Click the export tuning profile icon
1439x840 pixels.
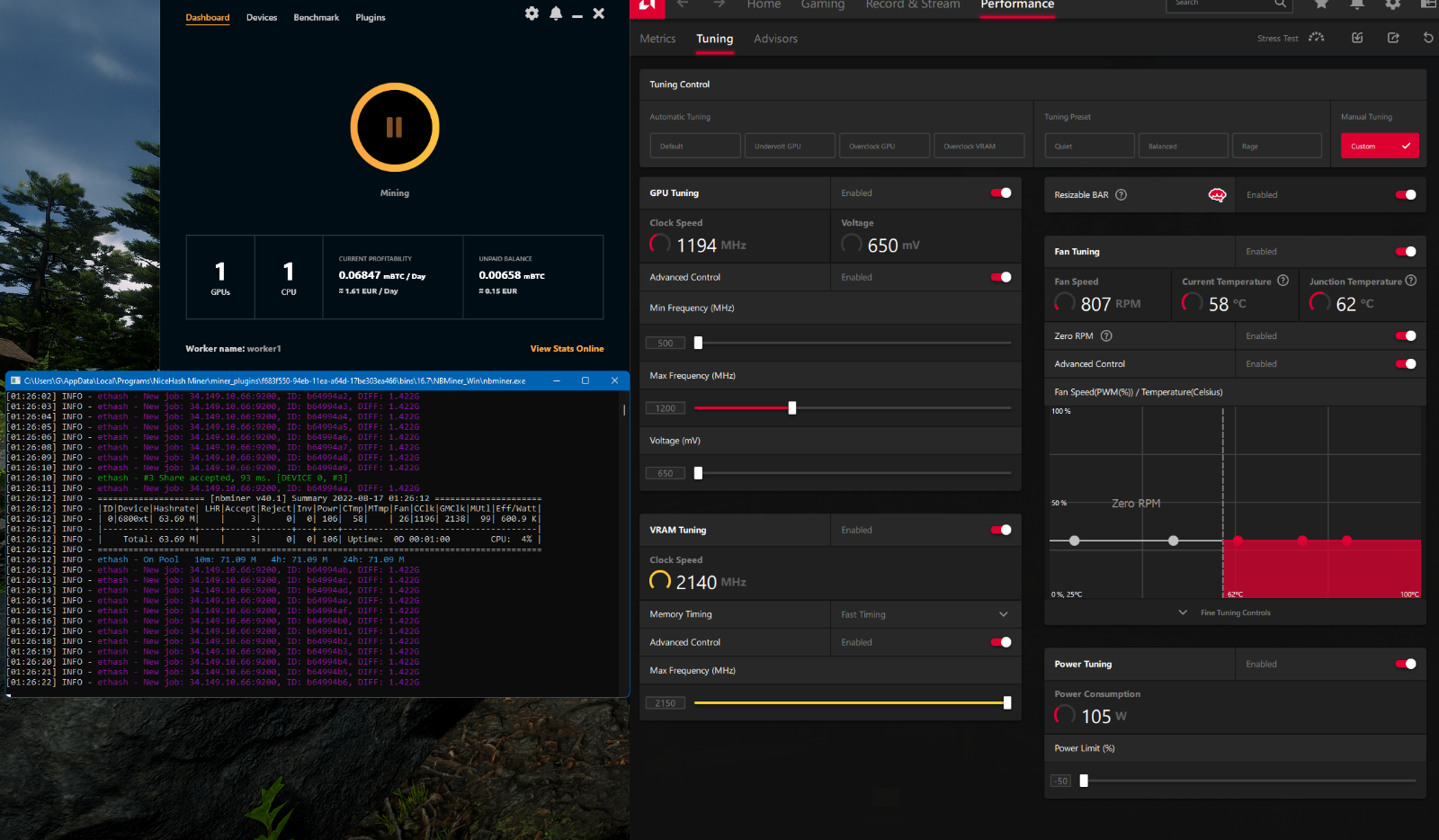(1393, 38)
